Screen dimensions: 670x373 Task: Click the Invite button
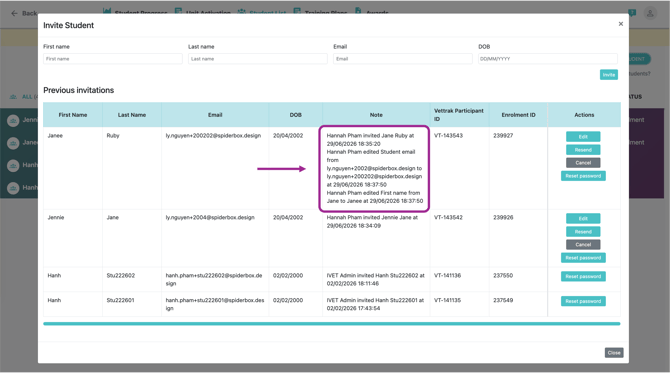(608, 75)
